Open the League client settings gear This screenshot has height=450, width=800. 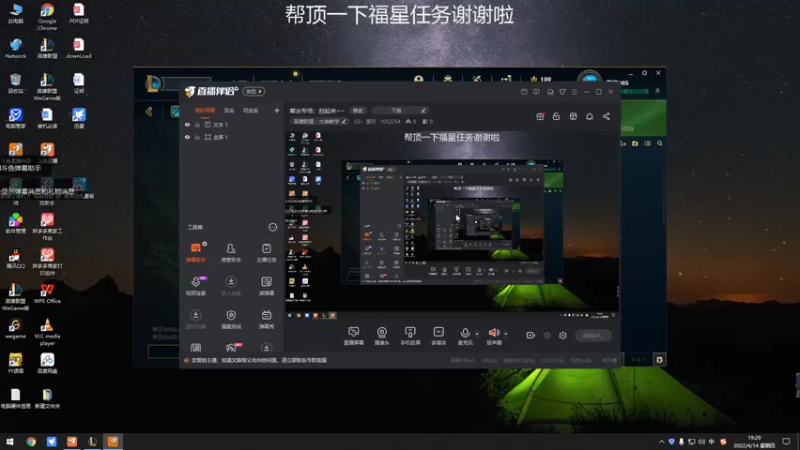point(644,73)
